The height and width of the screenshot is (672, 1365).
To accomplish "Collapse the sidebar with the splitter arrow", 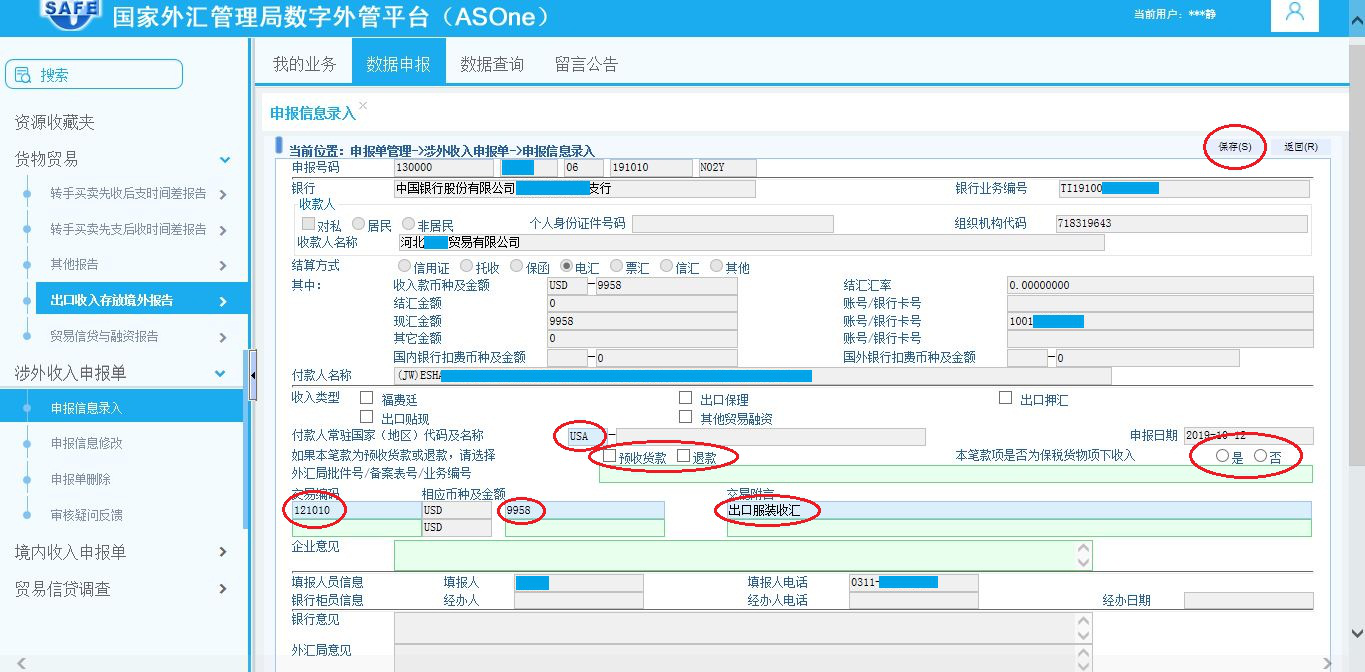I will [253, 375].
